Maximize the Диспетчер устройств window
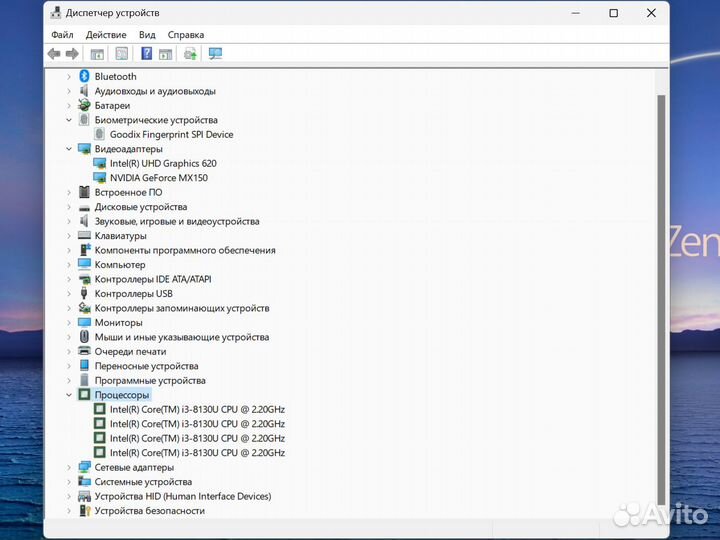This screenshot has height=540, width=720. (613, 13)
